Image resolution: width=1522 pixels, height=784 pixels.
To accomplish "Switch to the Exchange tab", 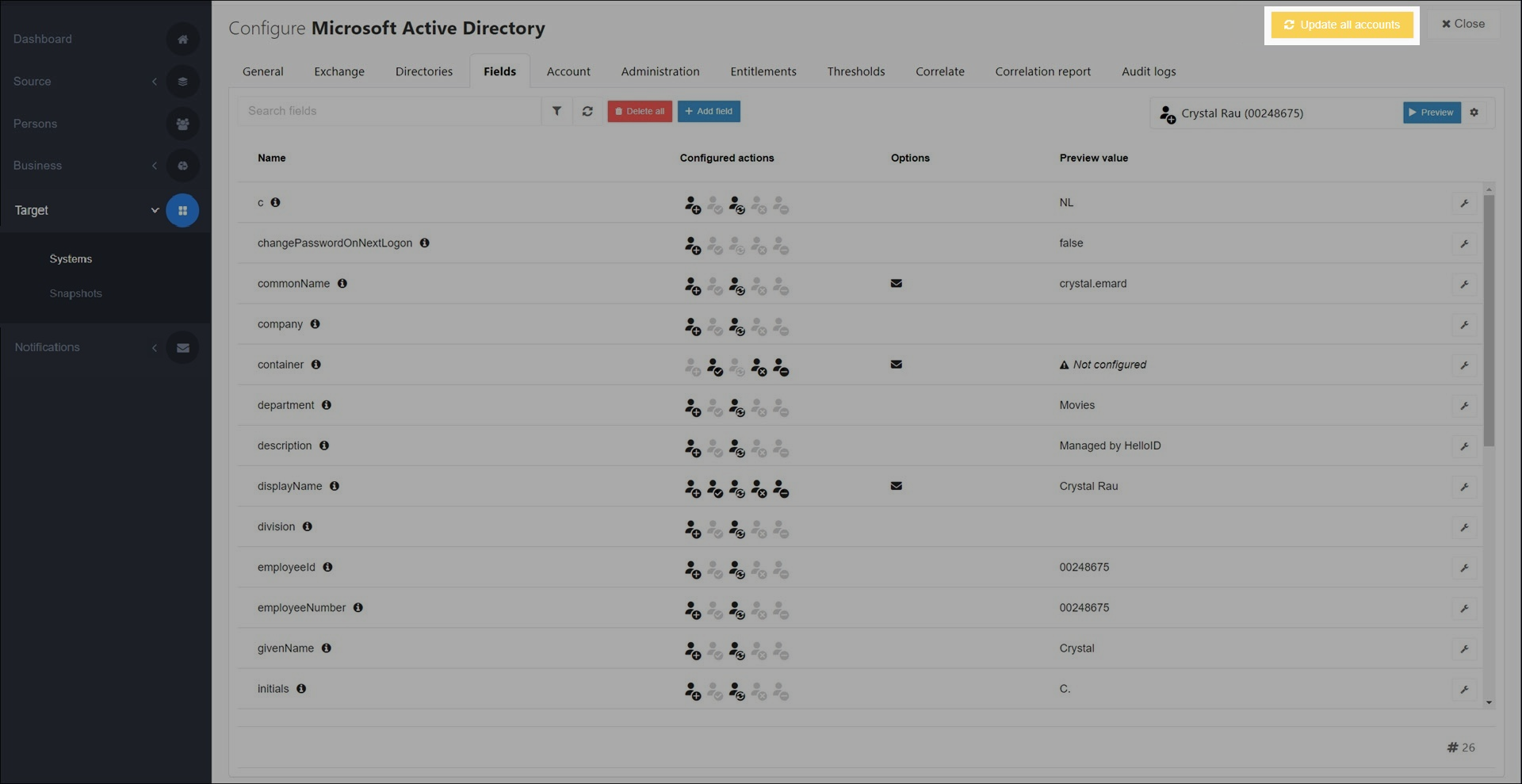I will [339, 71].
